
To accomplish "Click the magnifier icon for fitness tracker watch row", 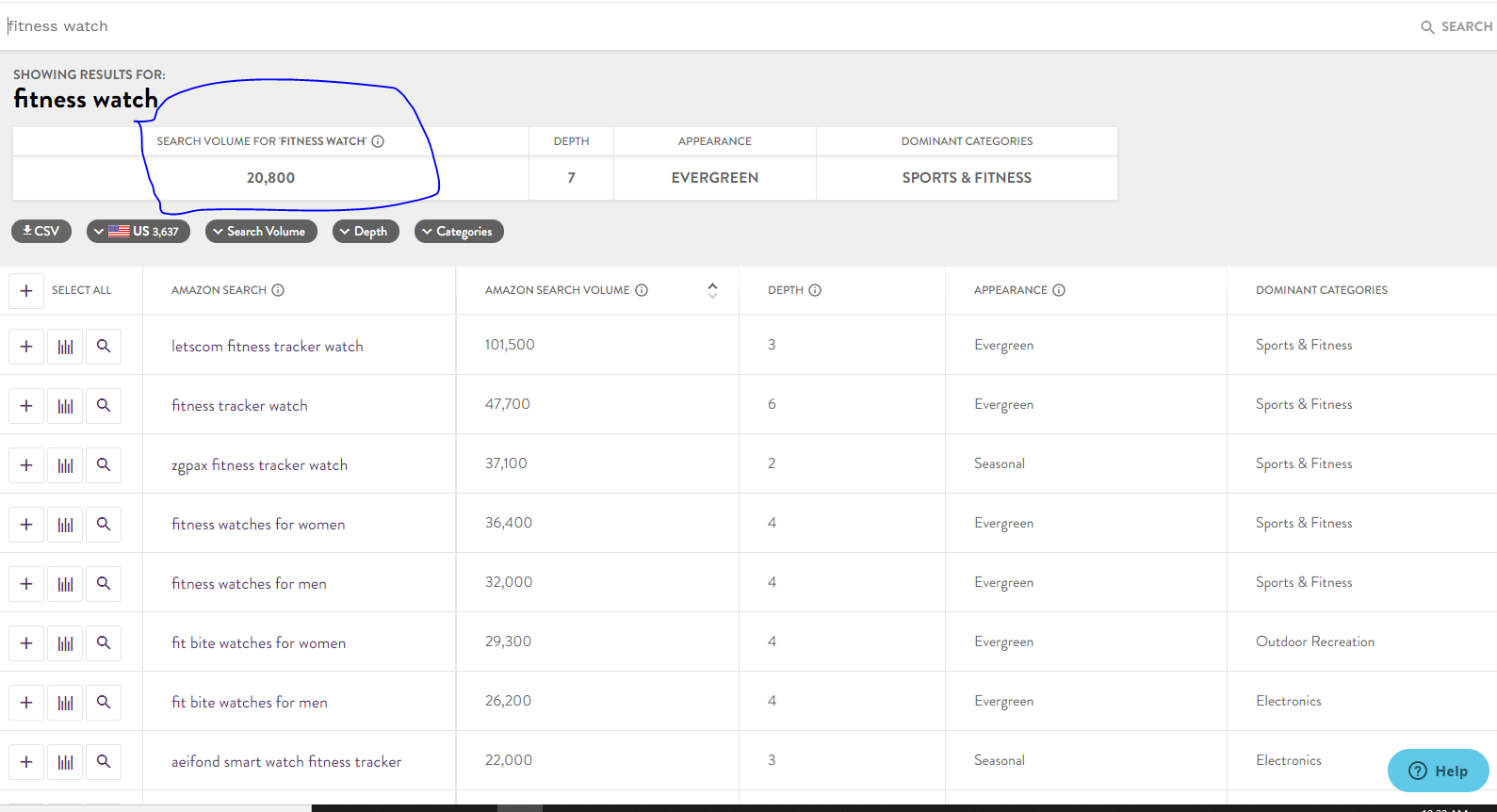I will click(104, 406).
